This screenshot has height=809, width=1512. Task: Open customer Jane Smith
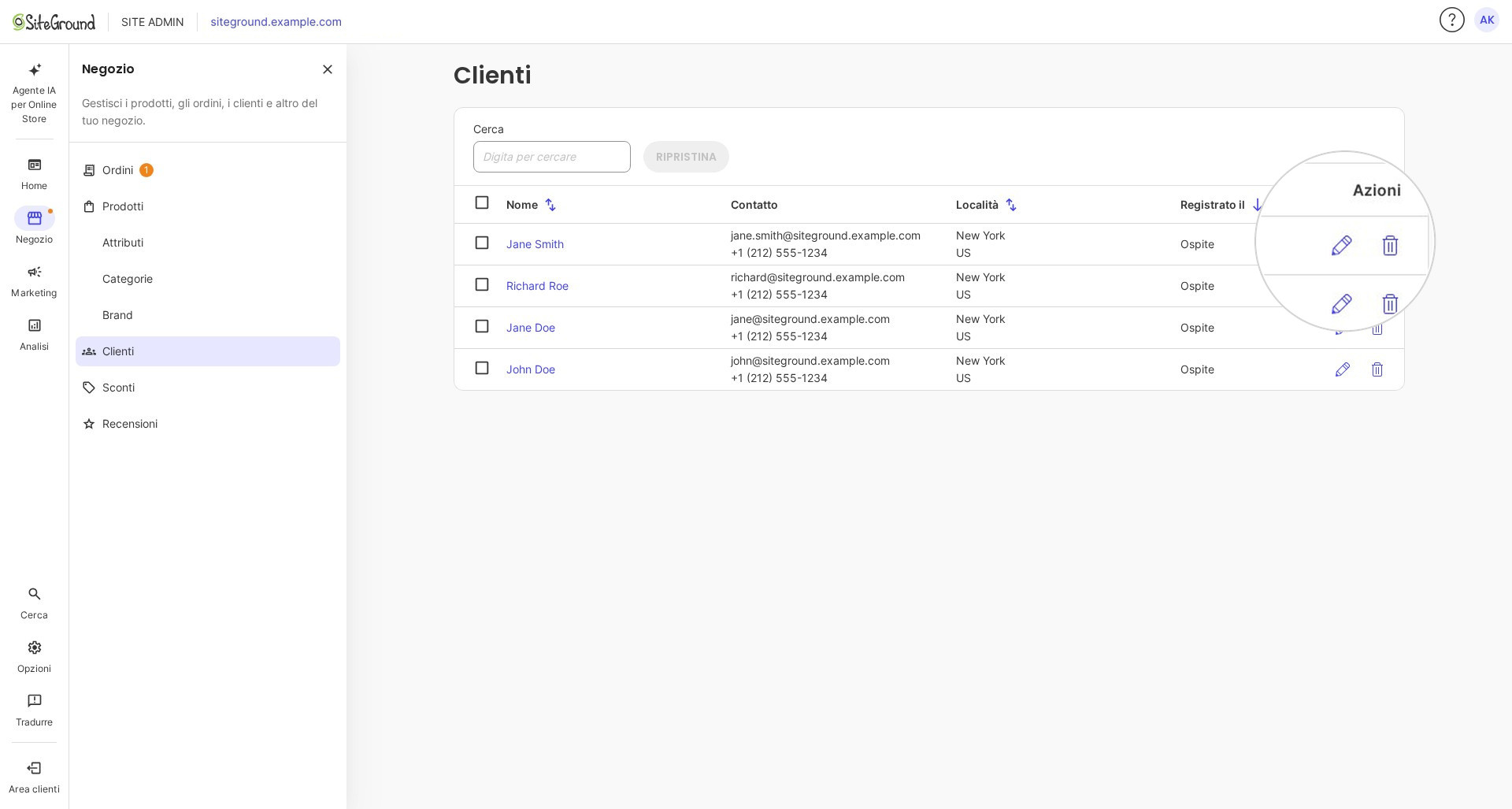point(535,244)
